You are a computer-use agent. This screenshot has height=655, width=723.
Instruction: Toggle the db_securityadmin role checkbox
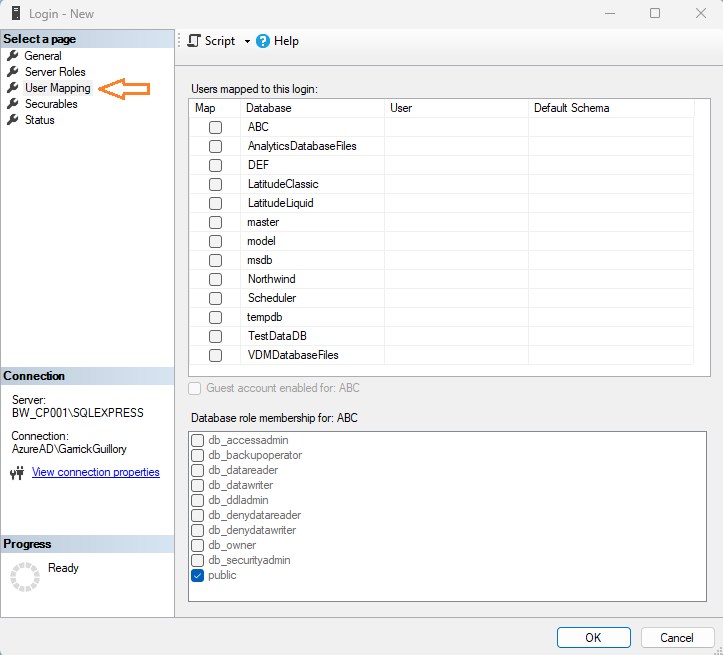click(197, 560)
